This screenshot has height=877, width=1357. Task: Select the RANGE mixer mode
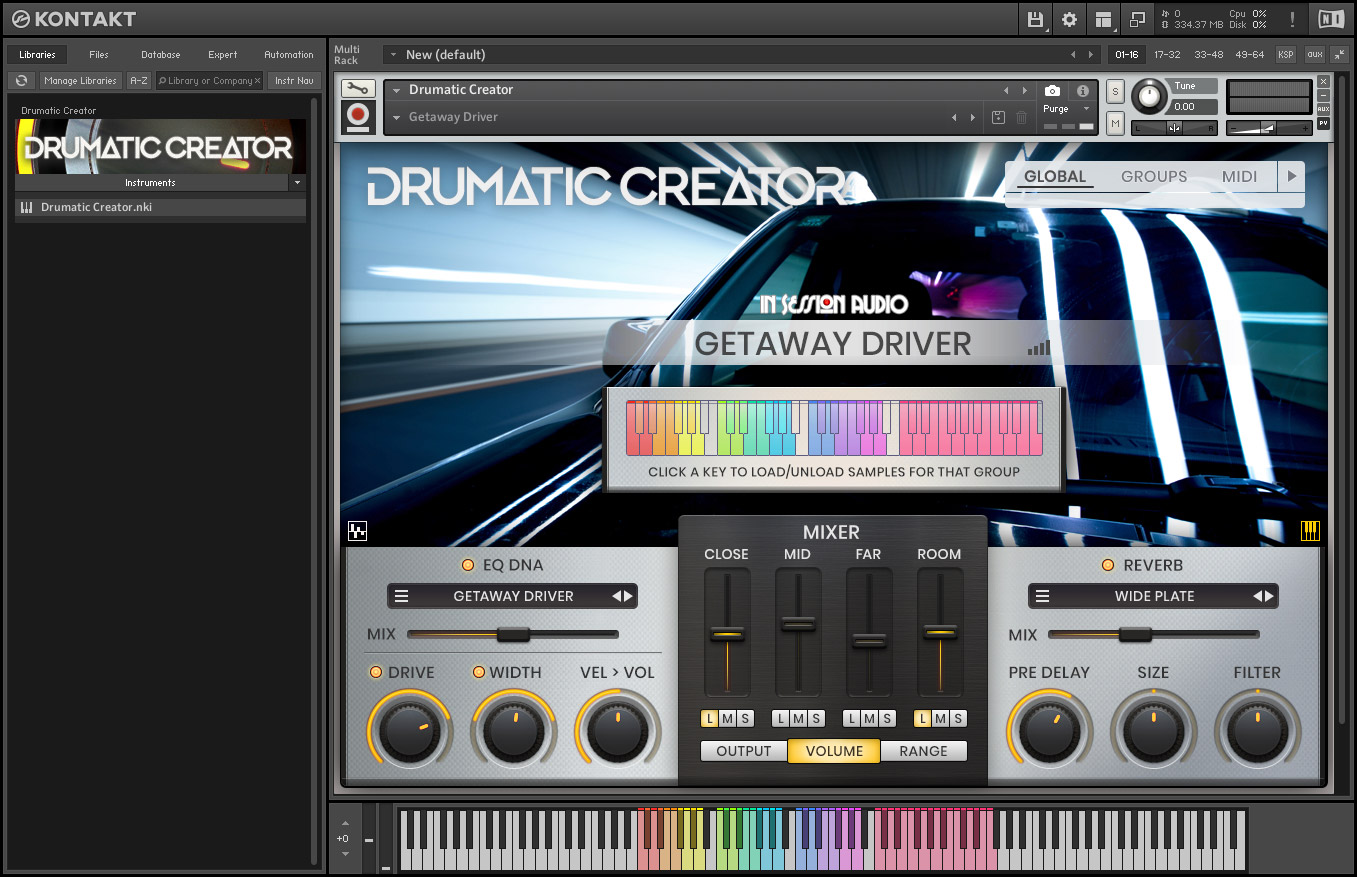tap(923, 751)
